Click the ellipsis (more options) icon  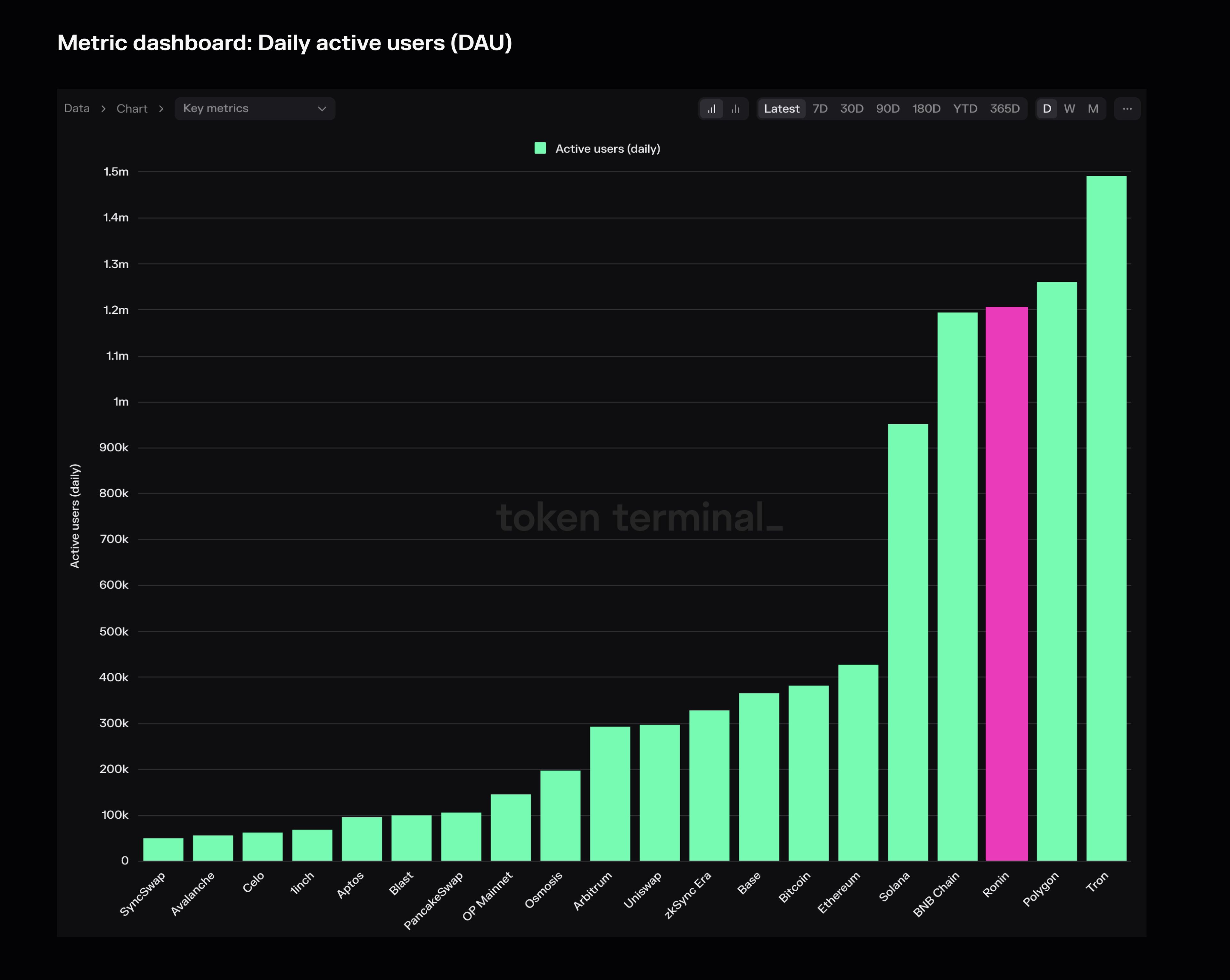point(1127,108)
